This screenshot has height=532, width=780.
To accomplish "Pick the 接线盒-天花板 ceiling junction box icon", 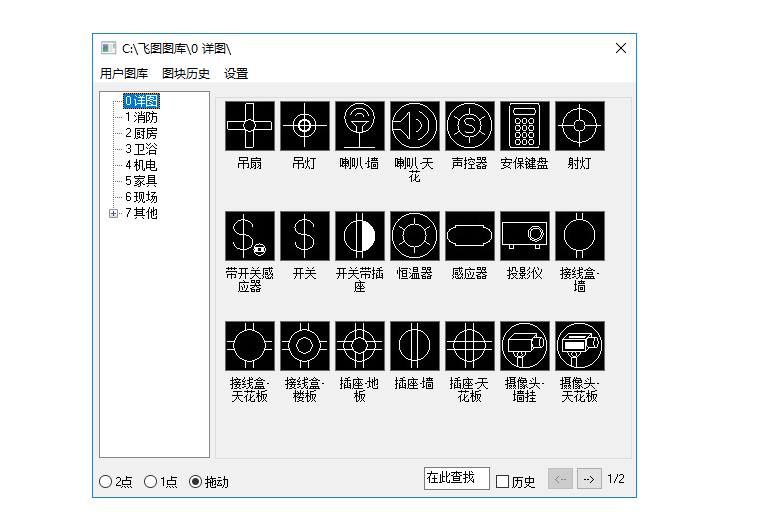I will (250, 346).
